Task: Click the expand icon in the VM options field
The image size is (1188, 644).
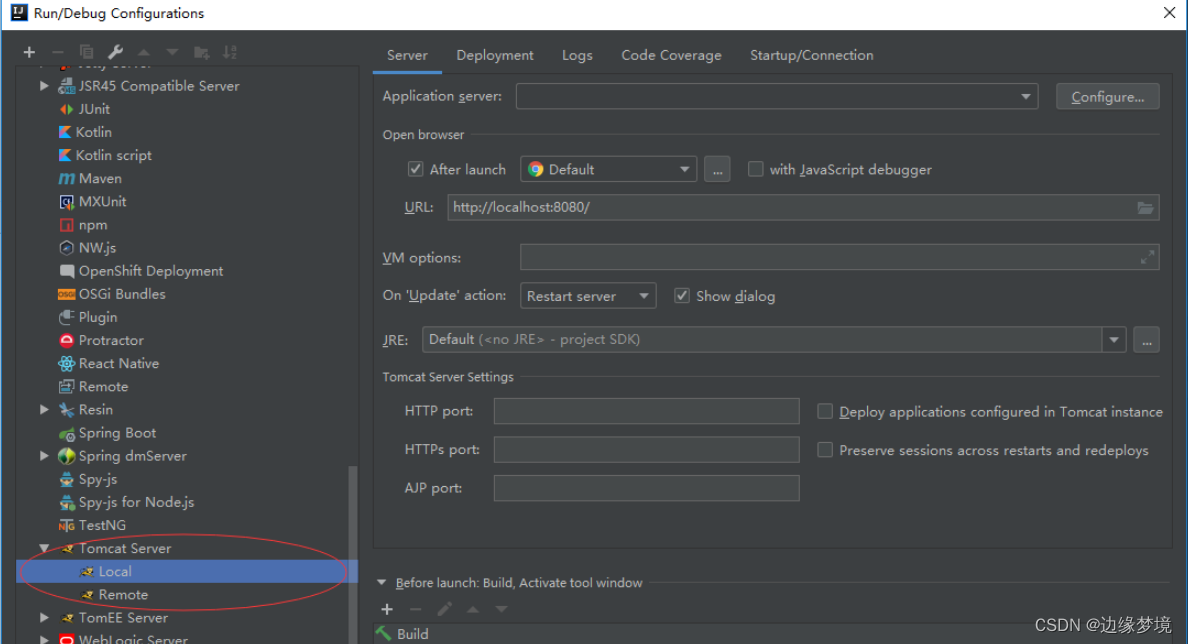Action: 1148,258
